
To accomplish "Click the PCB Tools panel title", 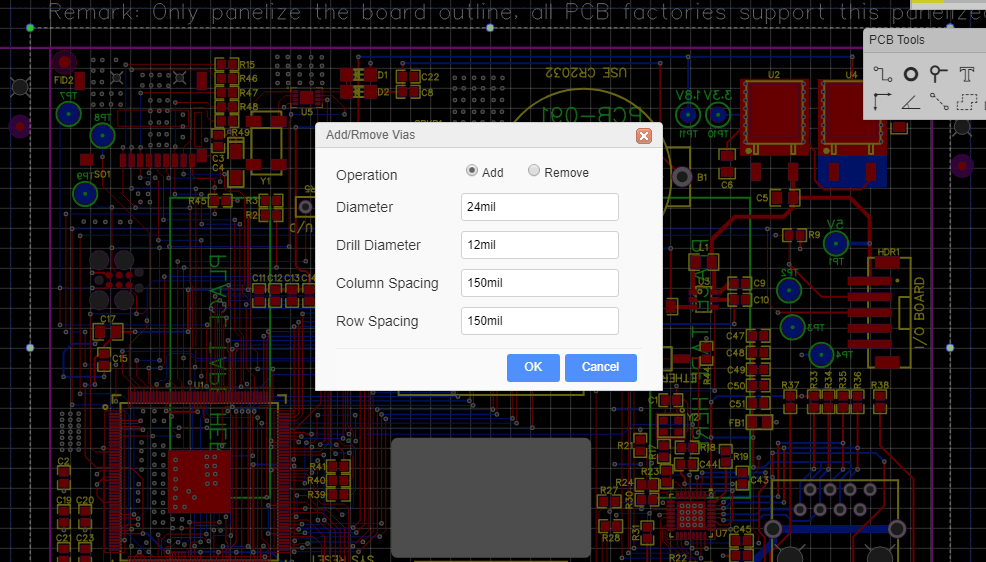I will [897, 40].
